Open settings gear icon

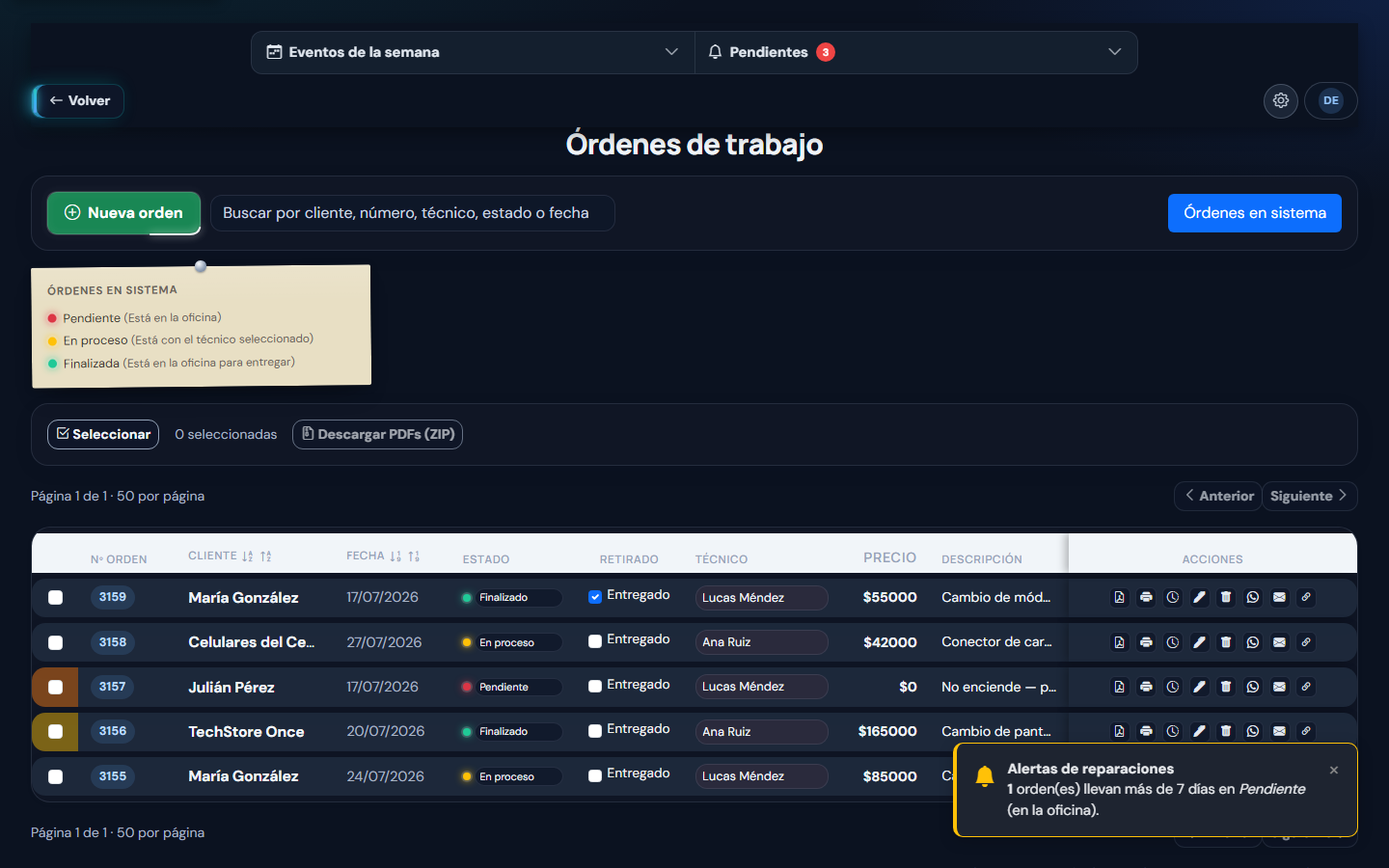(x=1281, y=100)
